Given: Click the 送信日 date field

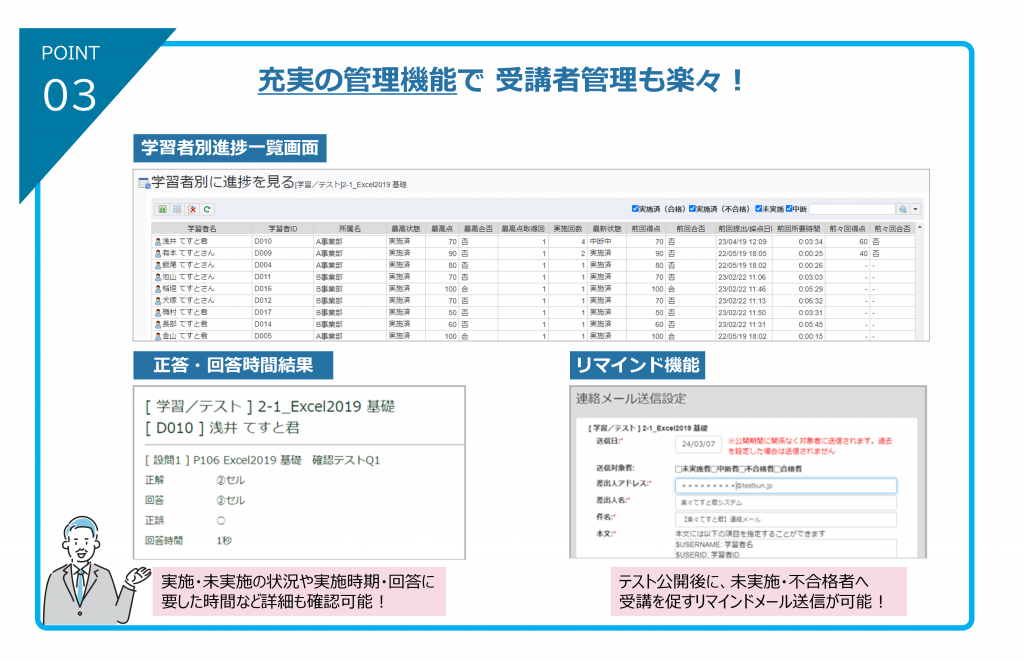Looking at the screenshot, I should click(x=698, y=444).
